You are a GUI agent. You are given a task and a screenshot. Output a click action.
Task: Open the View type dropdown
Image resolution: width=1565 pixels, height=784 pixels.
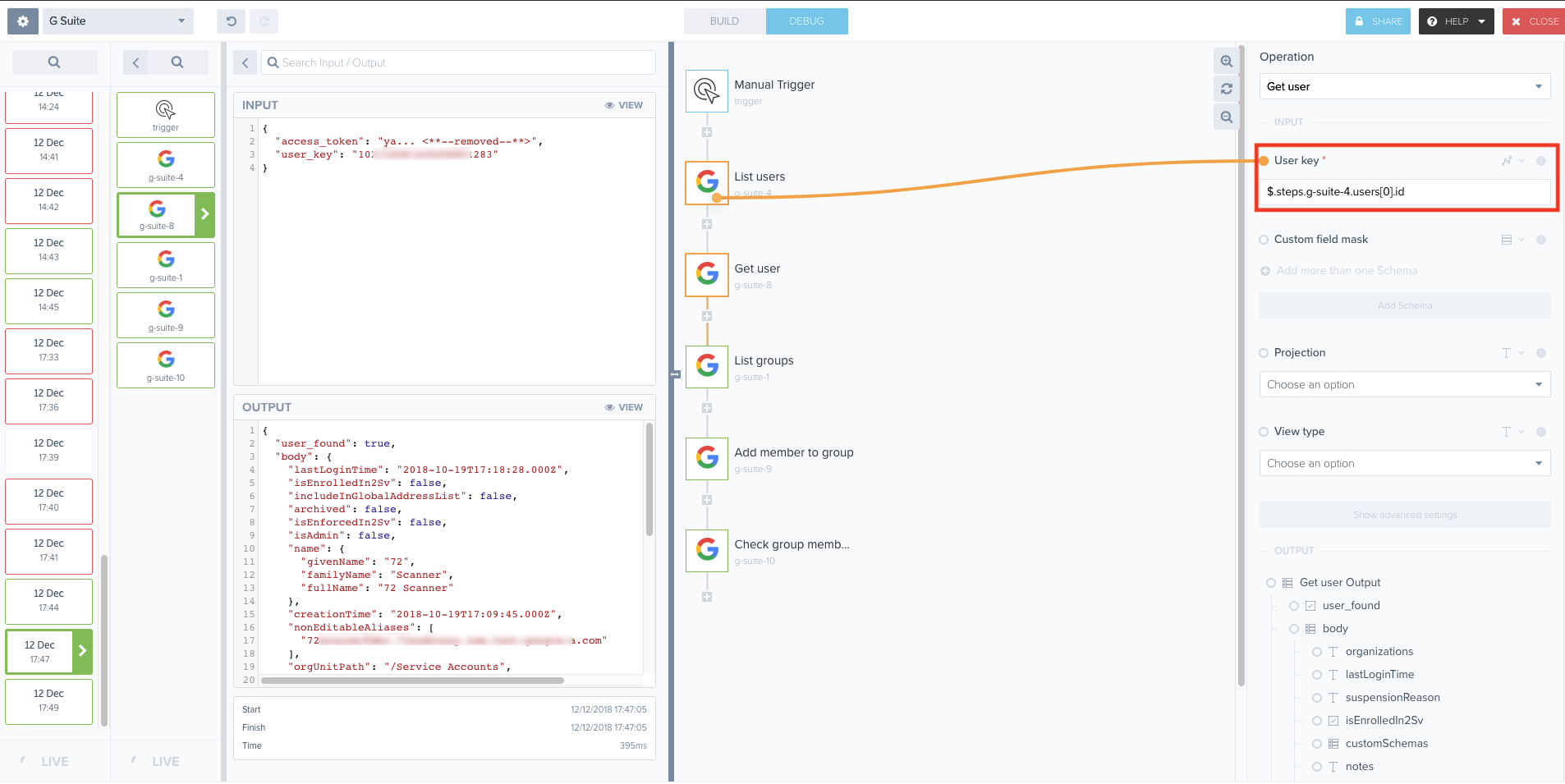(x=1403, y=463)
